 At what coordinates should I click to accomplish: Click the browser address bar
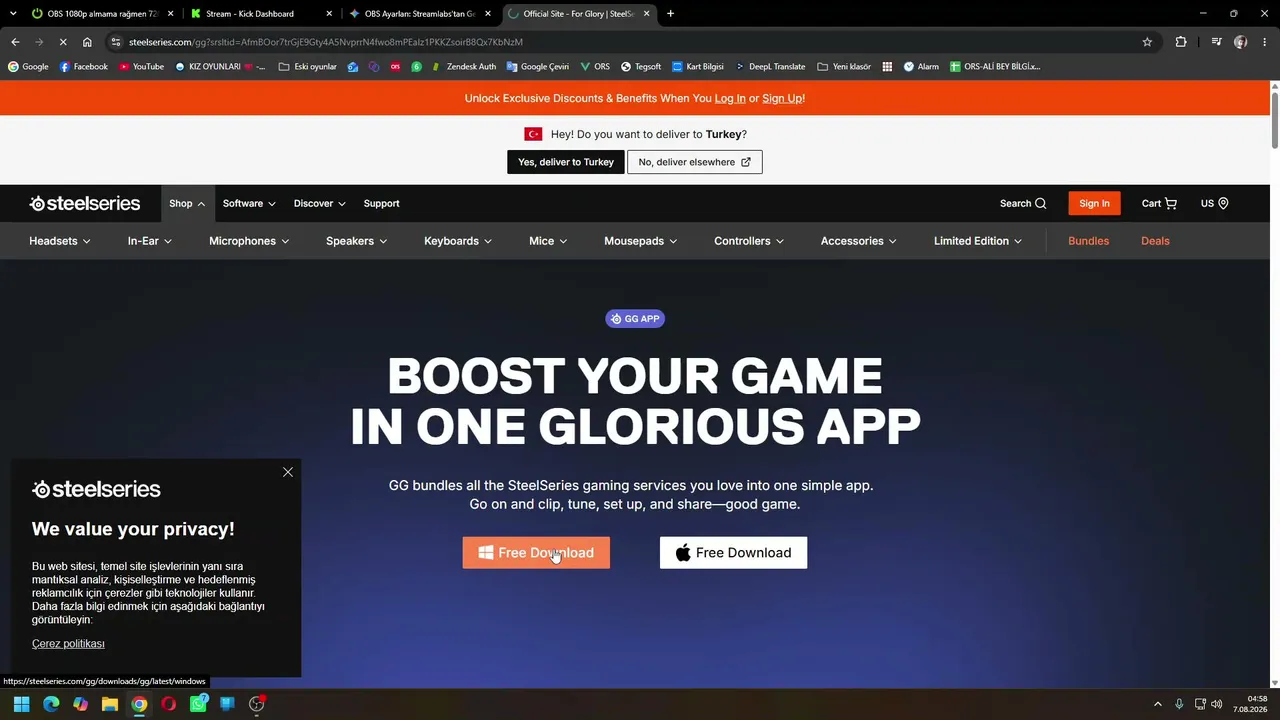coord(630,42)
